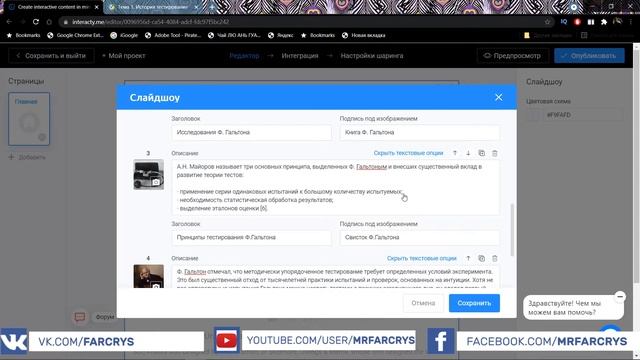Open the IQ browser extension

pyautogui.click(x=564, y=22)
